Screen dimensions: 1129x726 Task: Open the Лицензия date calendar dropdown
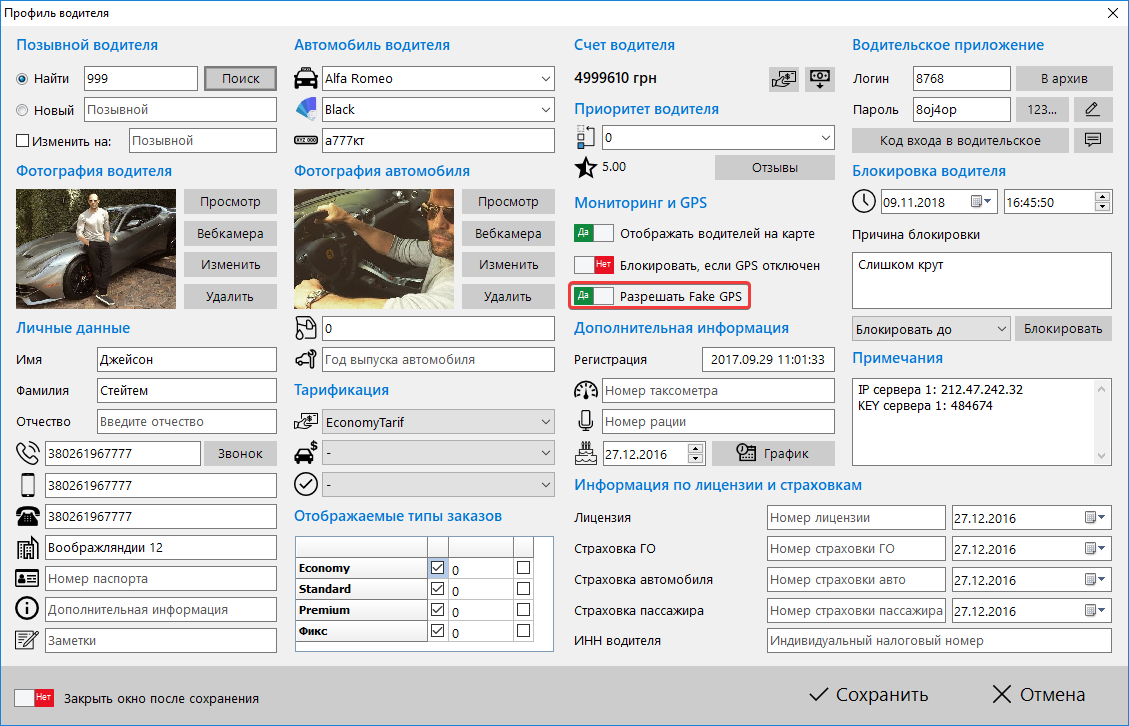click(x=1096, y=517)
